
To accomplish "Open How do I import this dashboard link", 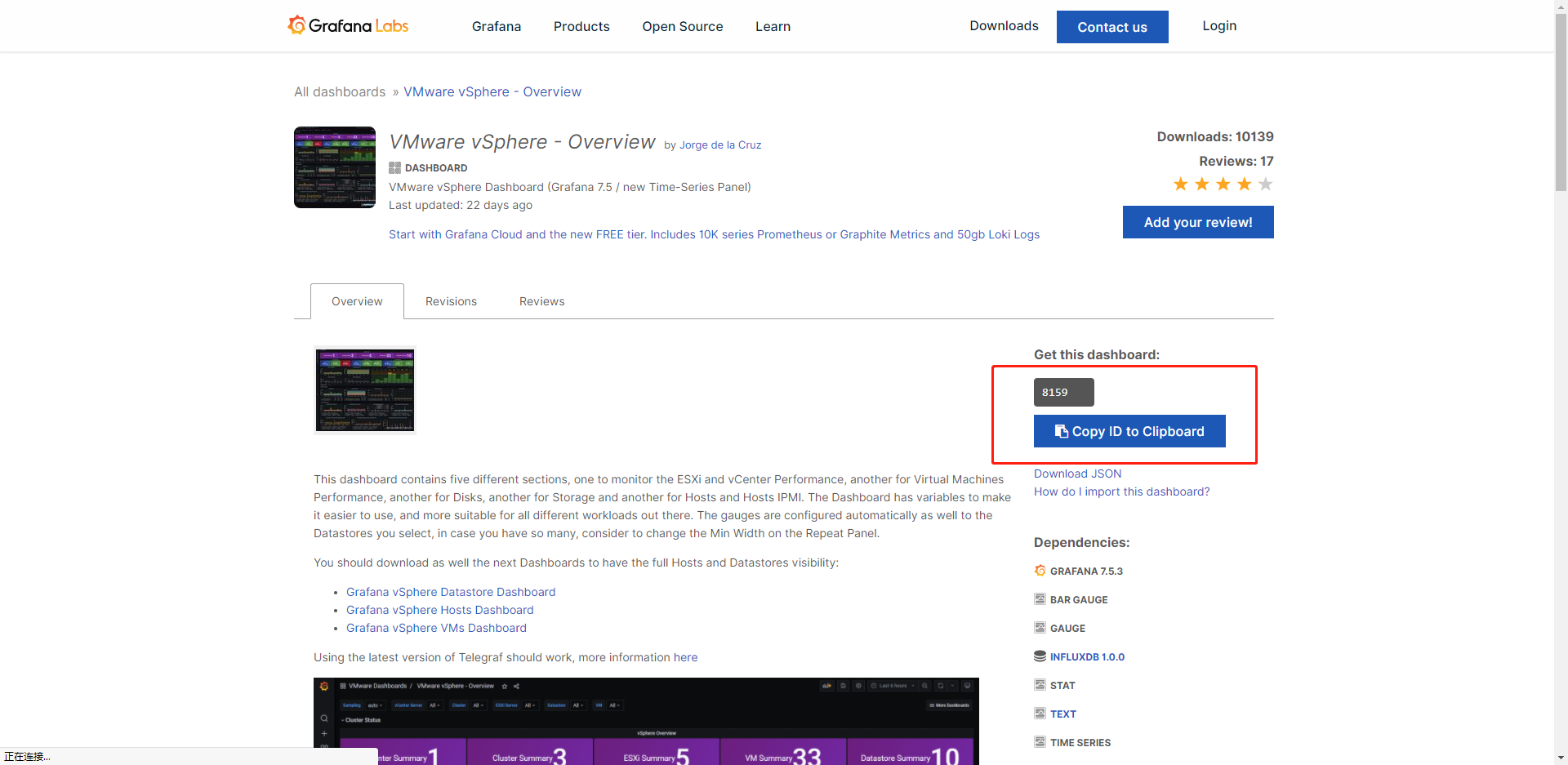I will point(1121,491).
